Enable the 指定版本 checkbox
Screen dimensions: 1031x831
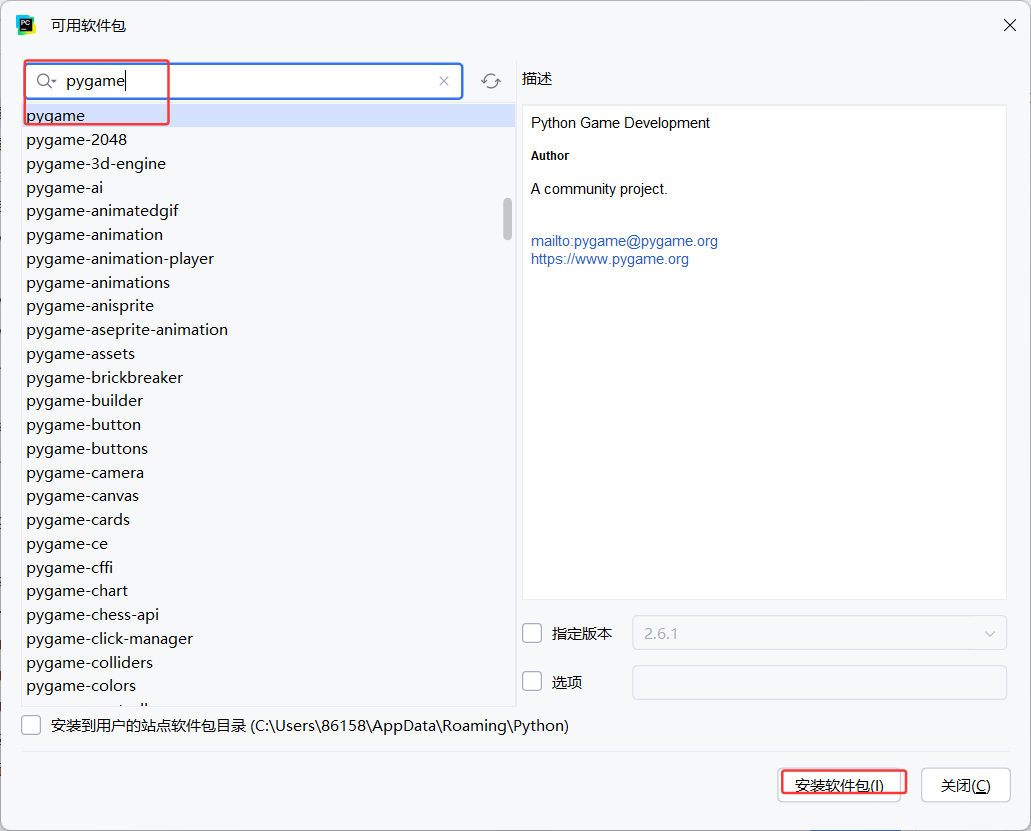(532, 633)
